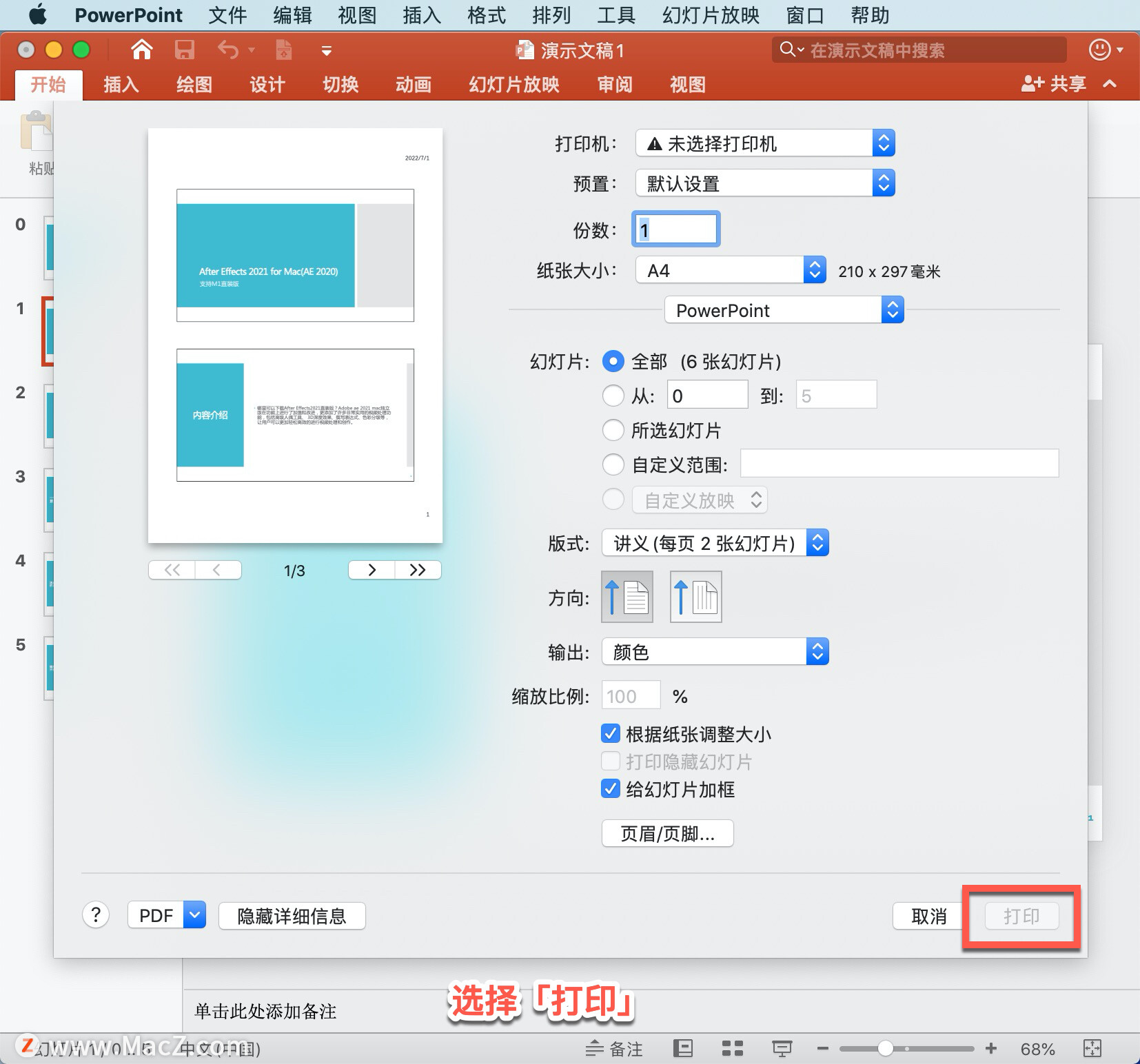Open the PowerPoint options section dropdown
1140x1064 pixels.
coord(784,310)
